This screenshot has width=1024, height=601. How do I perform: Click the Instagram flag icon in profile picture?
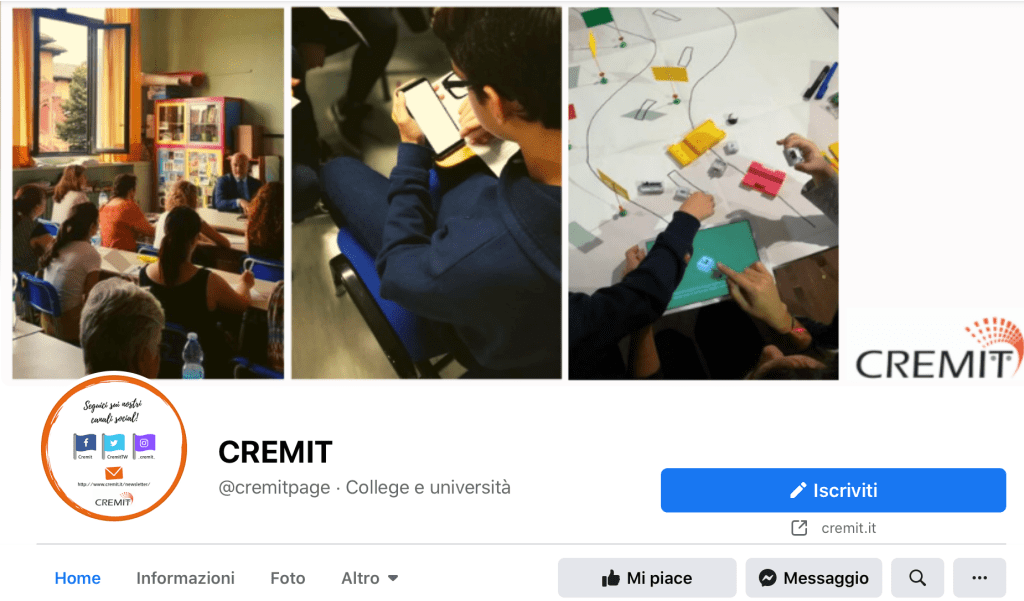click(x=144, y=444)
